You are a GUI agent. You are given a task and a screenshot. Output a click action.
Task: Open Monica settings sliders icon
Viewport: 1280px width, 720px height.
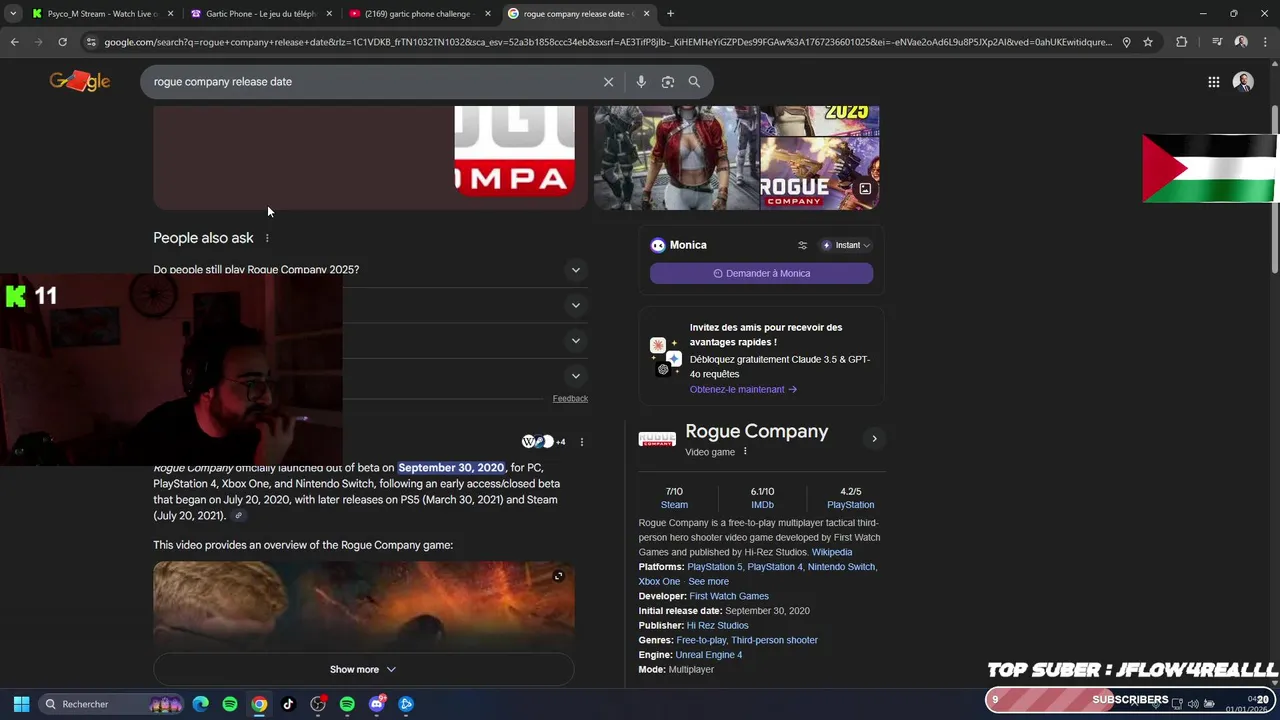[x=802, y=245]
